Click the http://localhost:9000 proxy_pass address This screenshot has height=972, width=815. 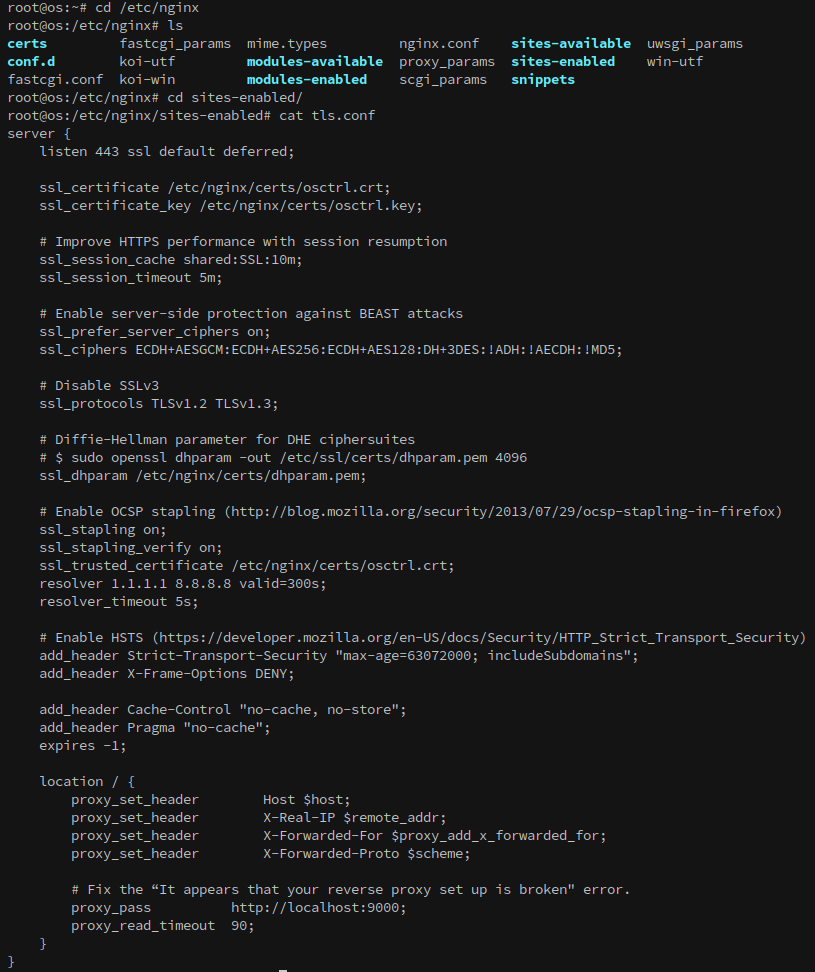(319, 908)
